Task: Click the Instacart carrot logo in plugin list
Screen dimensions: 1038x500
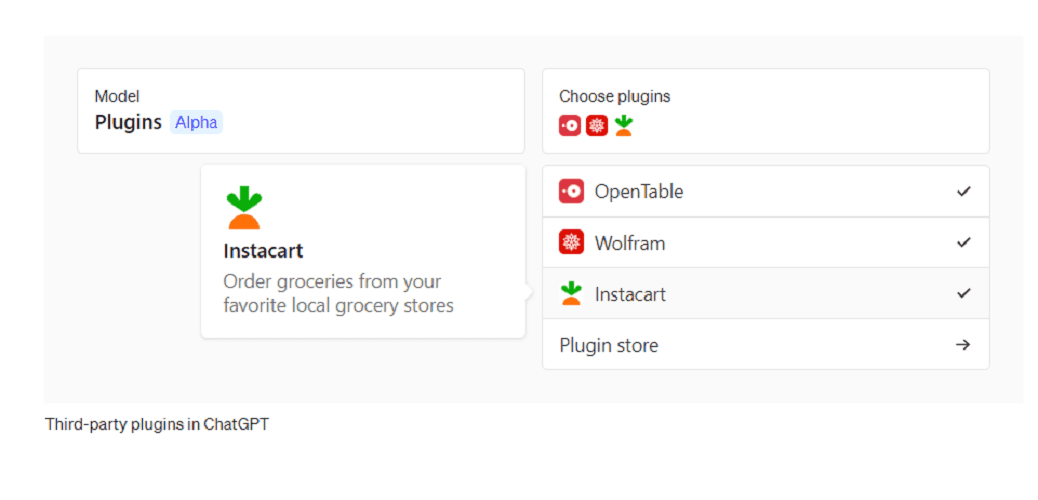Action: tap(571, 293)
